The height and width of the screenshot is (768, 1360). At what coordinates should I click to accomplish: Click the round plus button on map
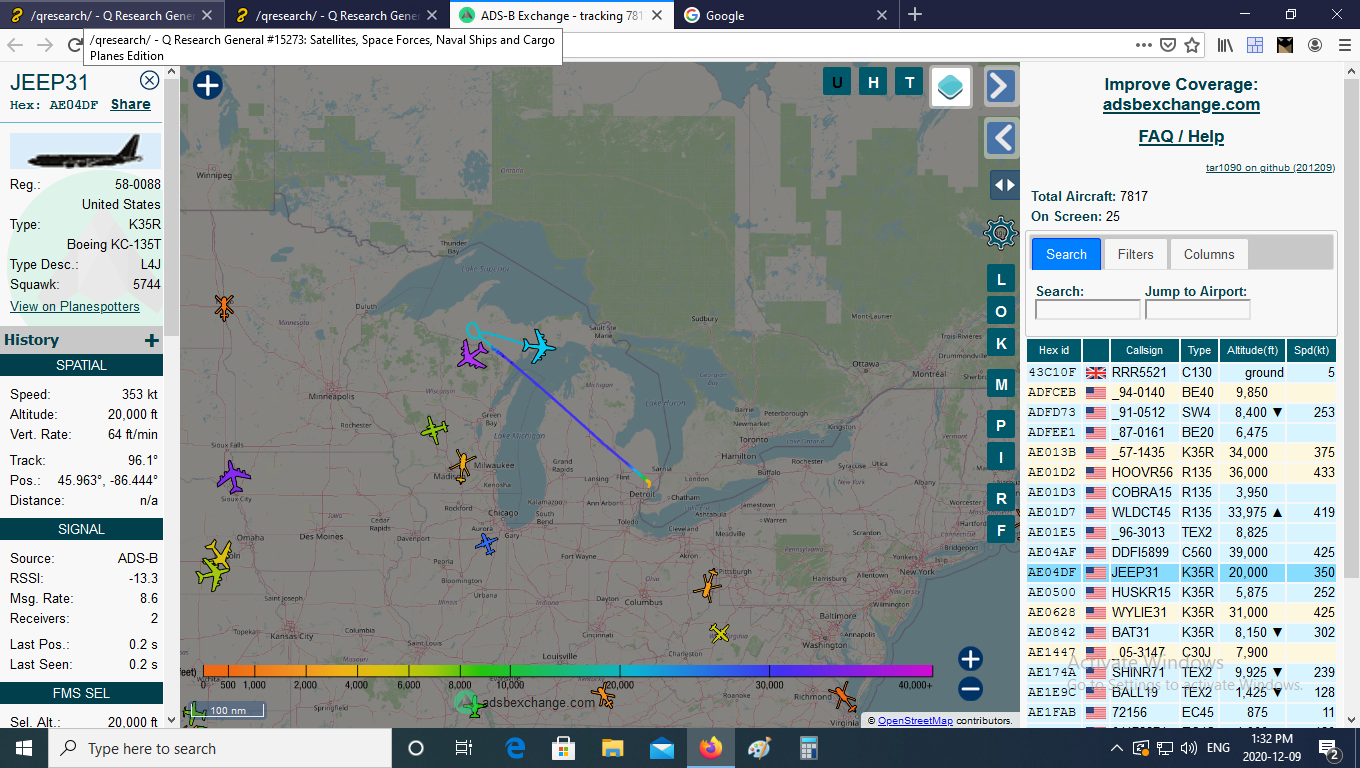click(x=207, y=85)
